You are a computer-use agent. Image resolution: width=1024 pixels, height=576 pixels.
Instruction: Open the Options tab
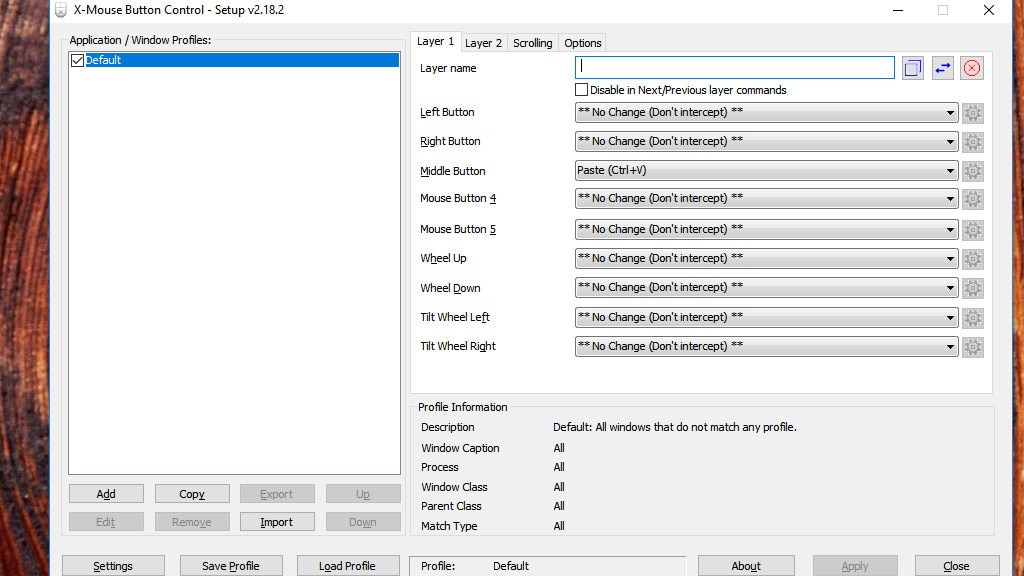(x=583, y=43)
